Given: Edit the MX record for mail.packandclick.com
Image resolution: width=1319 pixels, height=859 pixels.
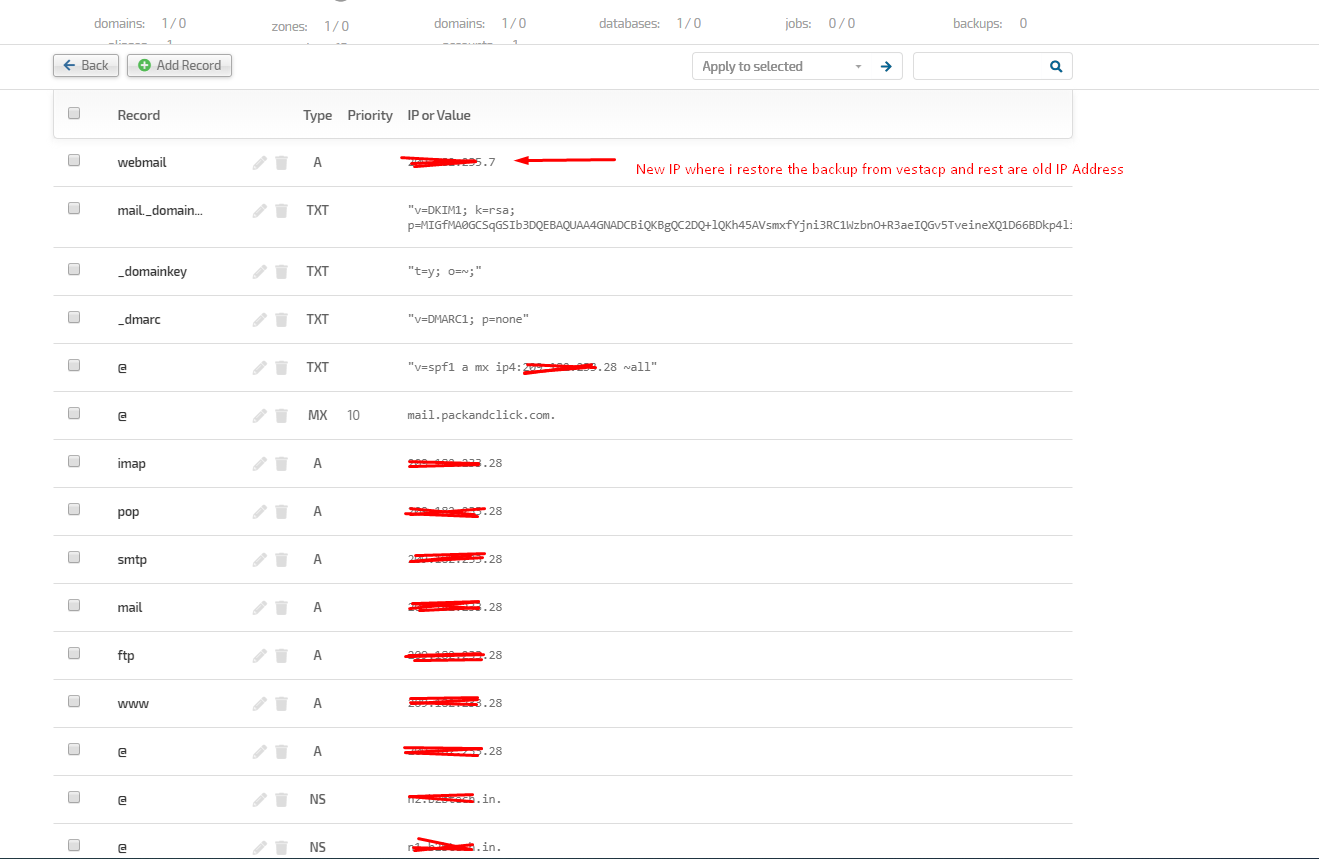Looking at the screenshot, I should pyautogui.click(x=259, y=414).
